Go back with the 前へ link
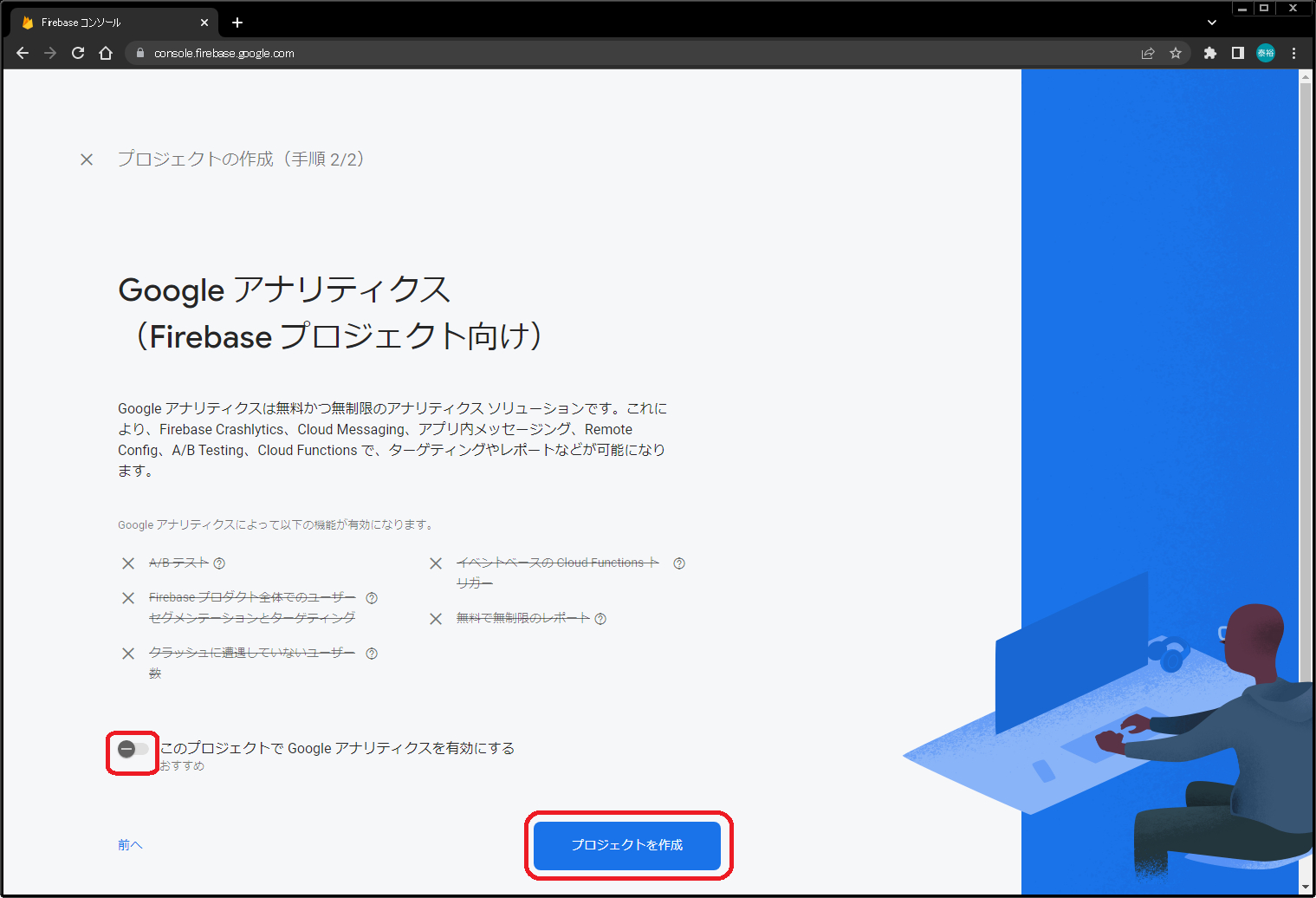Viewport: 1316px width, 898px height. pos(130,845)
